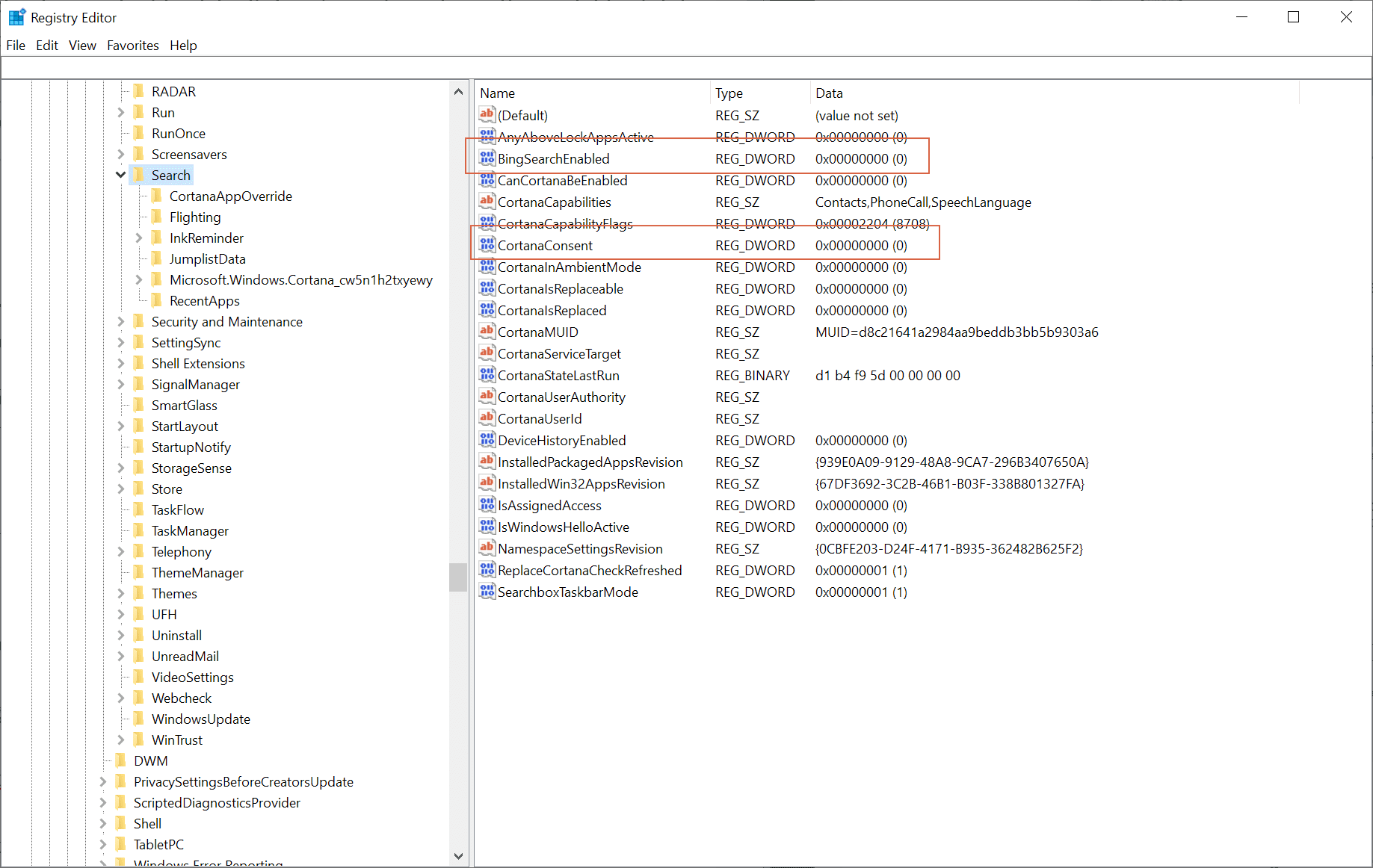The height and width of the screenshot is (868, 1373).
Task: Expand Microsoft.Windows.Cortana_cw5n1h2txyewy subkey
Action: pos(139,279)
